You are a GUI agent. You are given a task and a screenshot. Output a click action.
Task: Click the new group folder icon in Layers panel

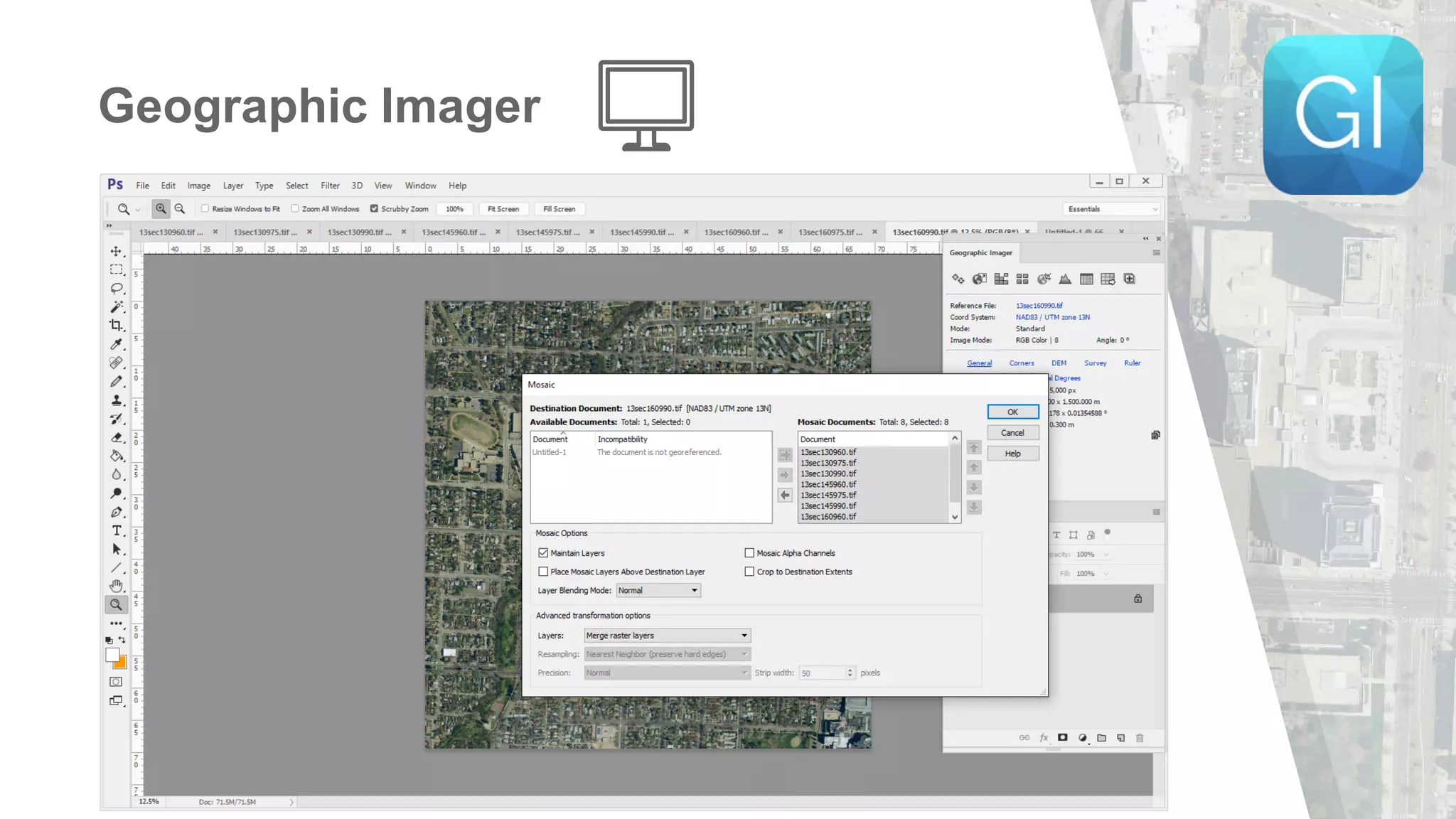1101,738
